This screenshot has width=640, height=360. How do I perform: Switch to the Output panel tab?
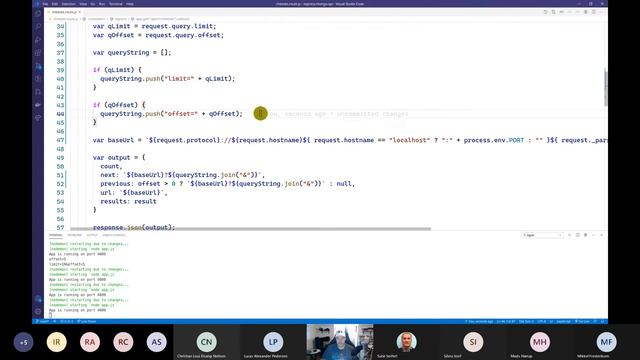(x=92, y=235)
